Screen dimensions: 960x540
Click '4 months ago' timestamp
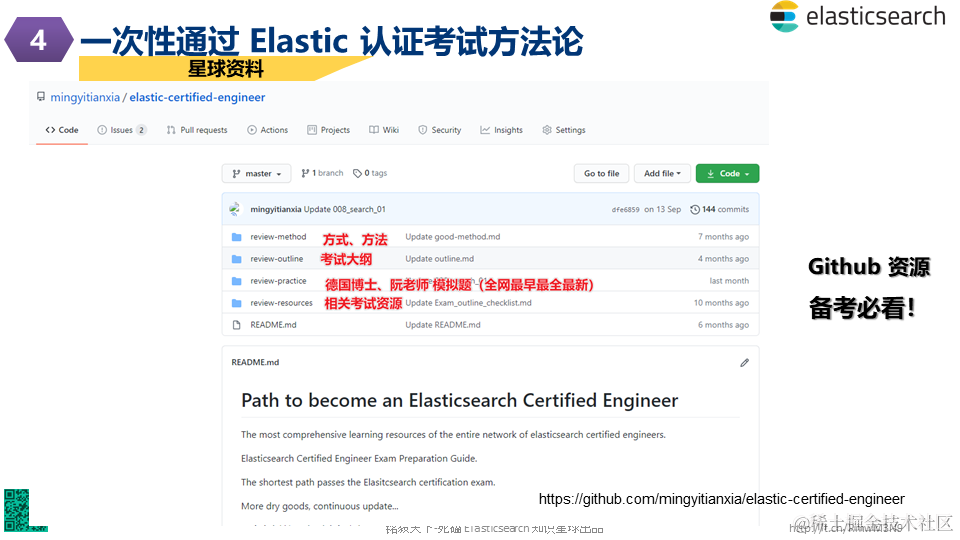[723, 259]
